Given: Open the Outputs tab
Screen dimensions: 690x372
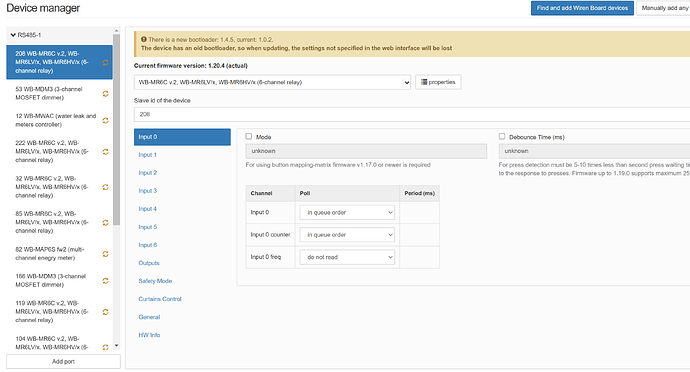Looking at the screenshot, I should [149, 263].
